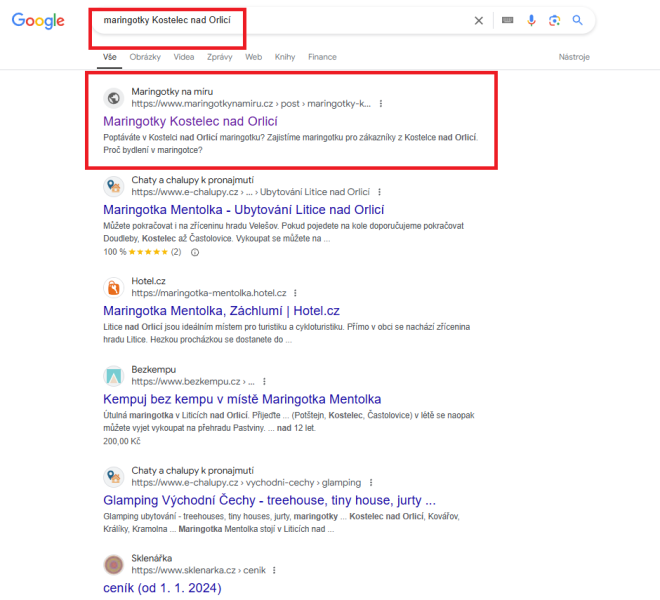660x600 pixels.
Task: Switch to the Web tab
Action: tap(253, 57)
